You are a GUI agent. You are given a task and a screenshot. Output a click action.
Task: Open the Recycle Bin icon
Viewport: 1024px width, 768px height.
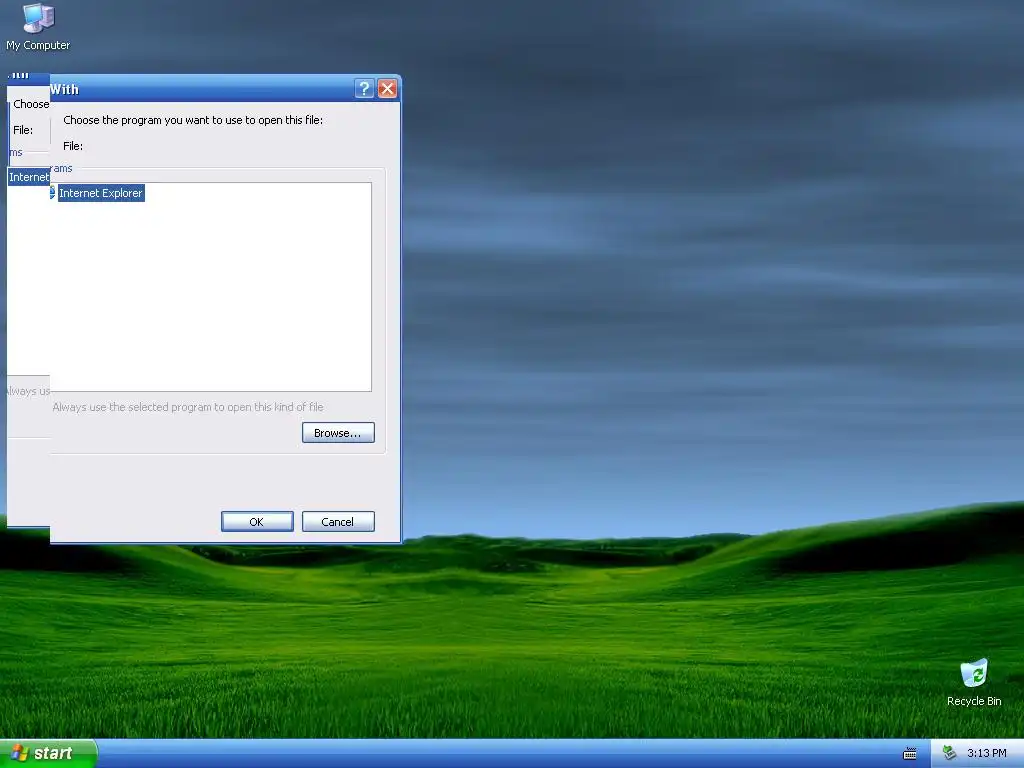point(974,682)
